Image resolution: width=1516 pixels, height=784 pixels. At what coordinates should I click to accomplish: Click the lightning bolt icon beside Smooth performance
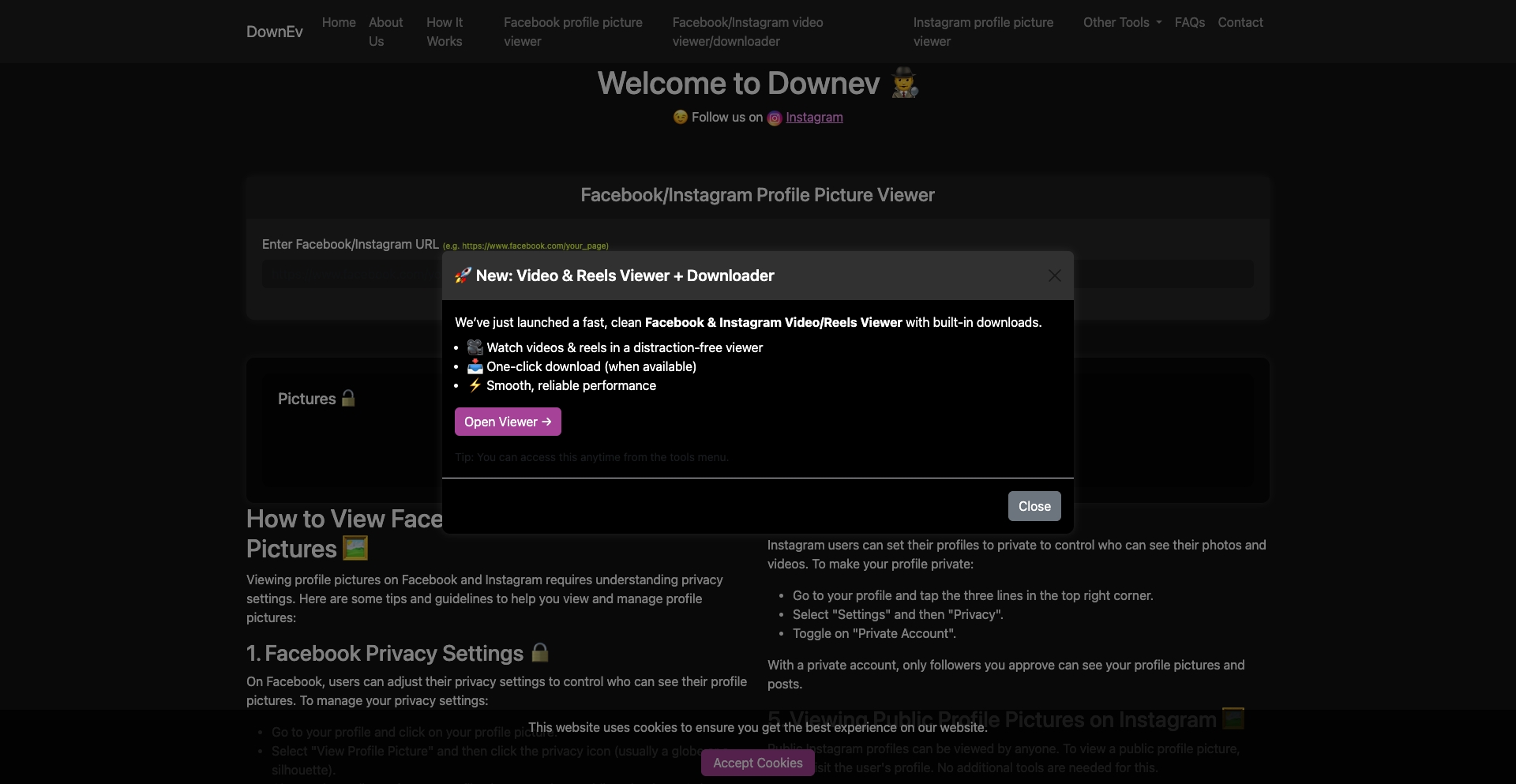(x=475, y=385)
